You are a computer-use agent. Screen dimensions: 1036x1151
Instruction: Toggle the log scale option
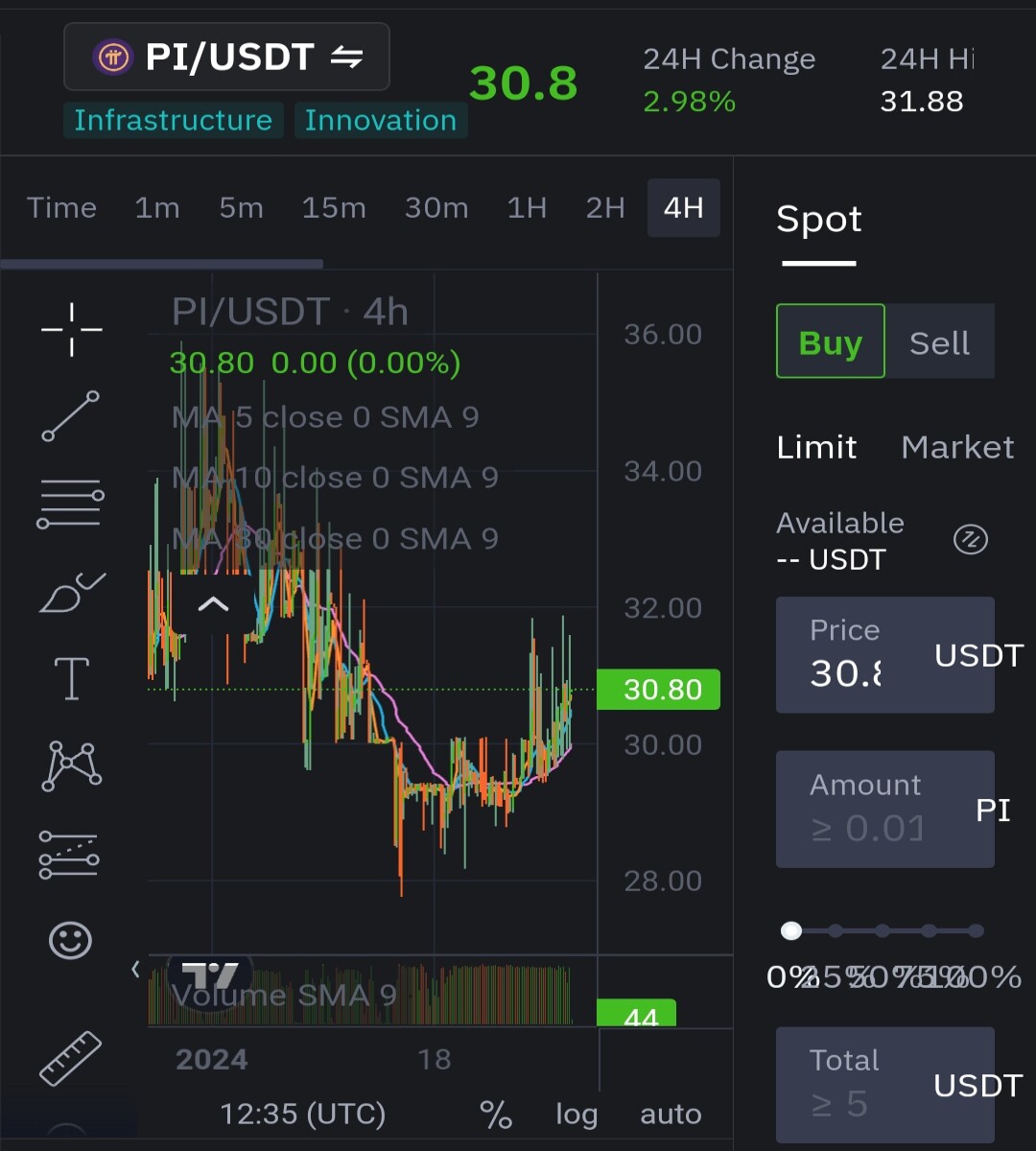[x=577, y=1114]
